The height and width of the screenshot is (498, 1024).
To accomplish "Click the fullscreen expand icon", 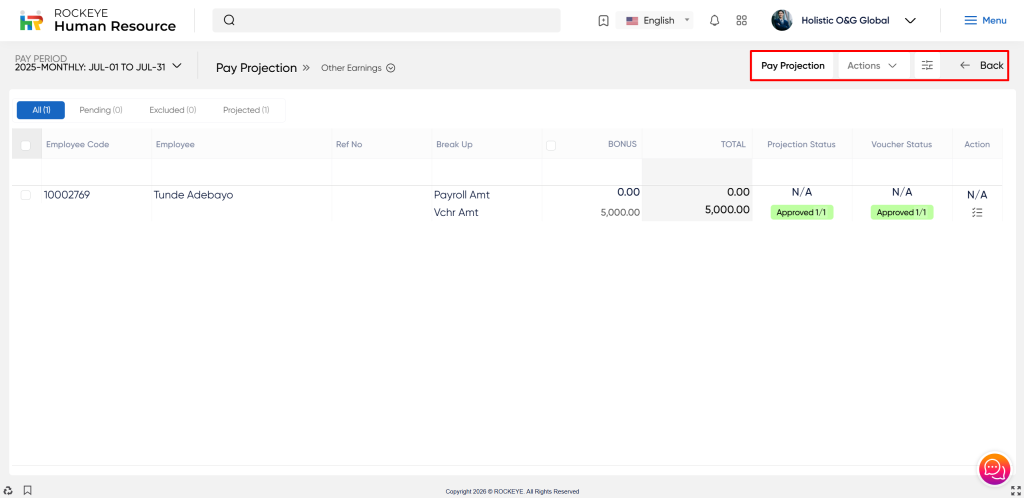I will [x=1015, y=490].
